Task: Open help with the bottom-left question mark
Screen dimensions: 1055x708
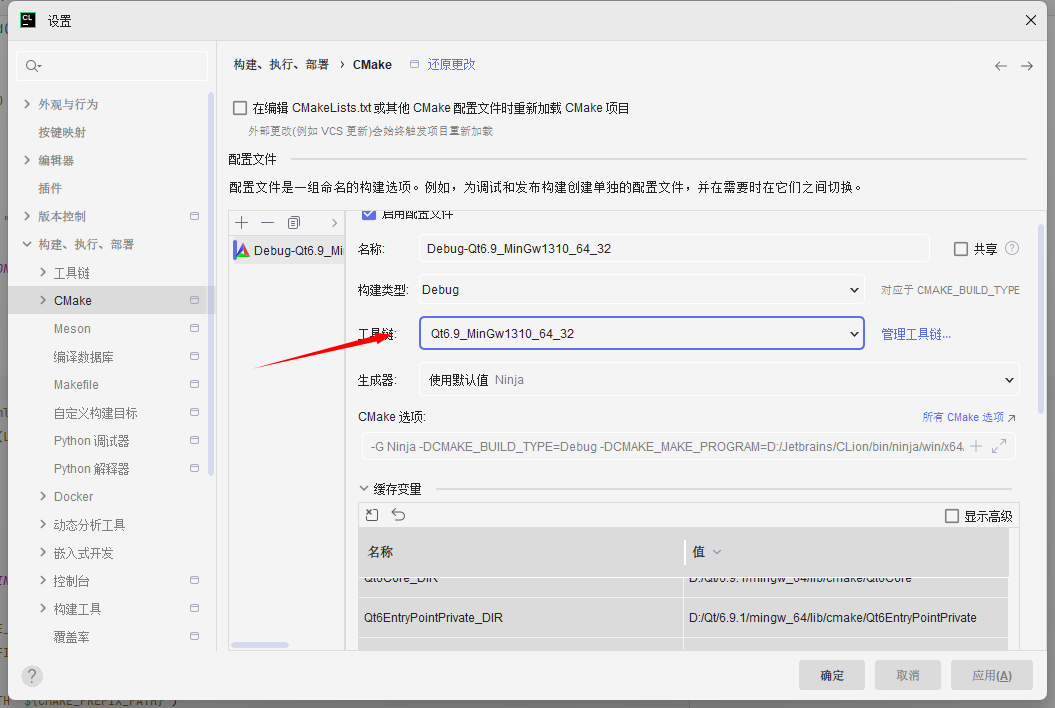Action: (x=32, y=676)
